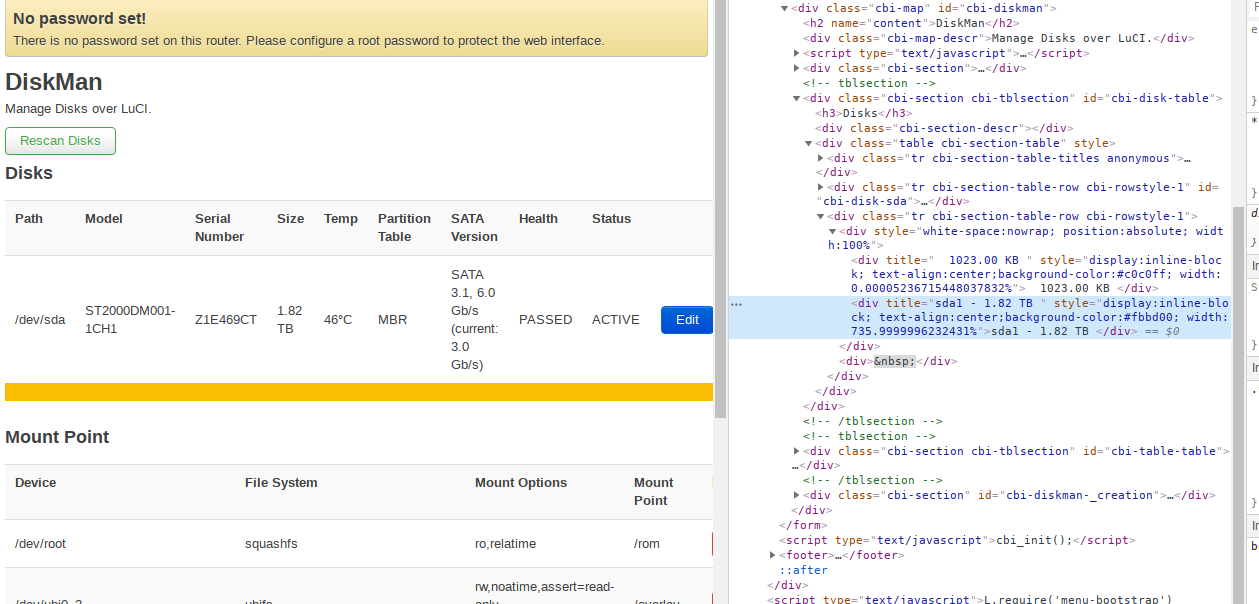1259x604 pixels.
Task: Click the Status column header
Action: [611, 219]
